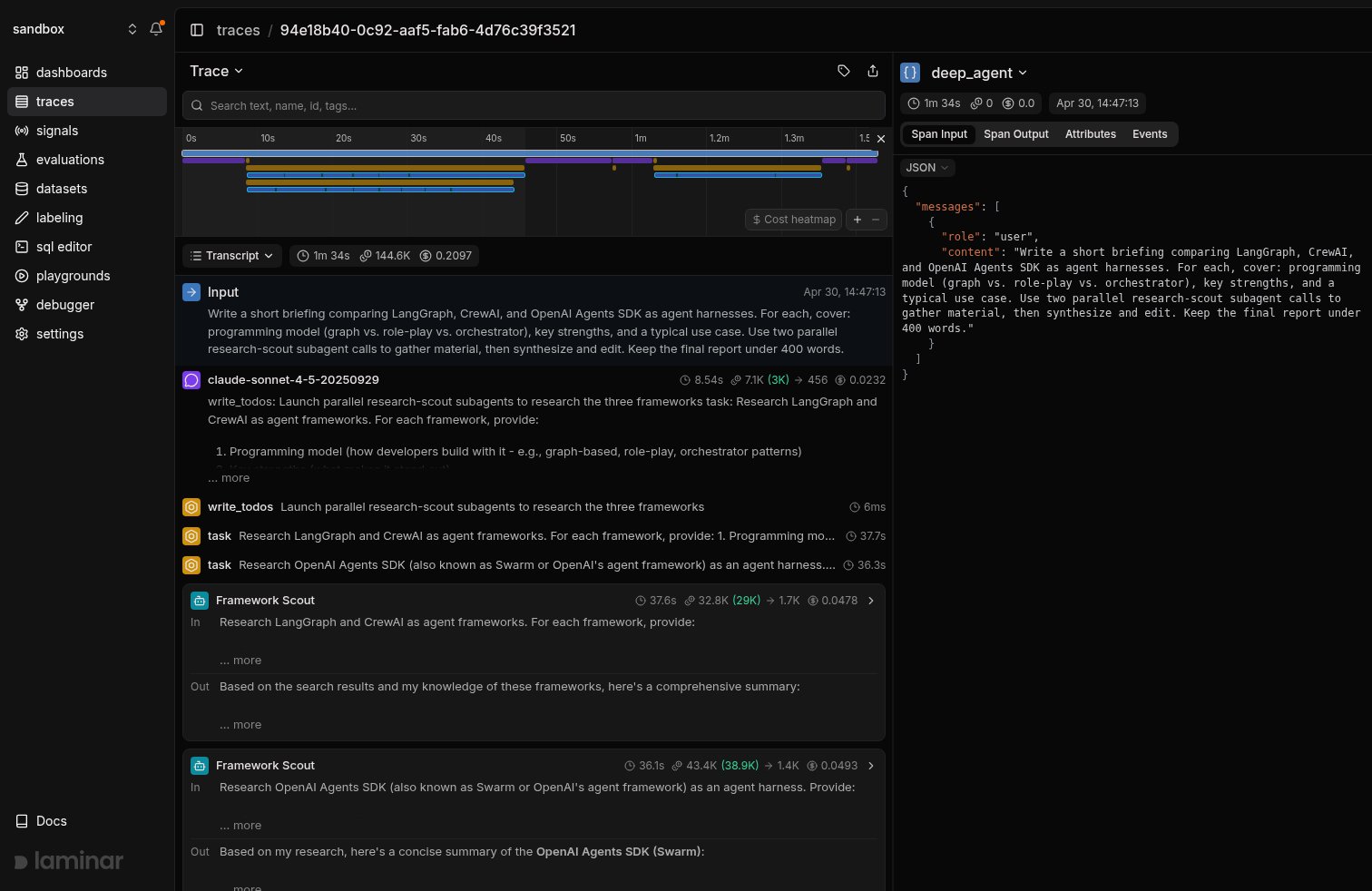The height and width of the screenshot is (891, 1372).
Task: Toggle the sidebar panel icon
Action: (x=197, y=30)
